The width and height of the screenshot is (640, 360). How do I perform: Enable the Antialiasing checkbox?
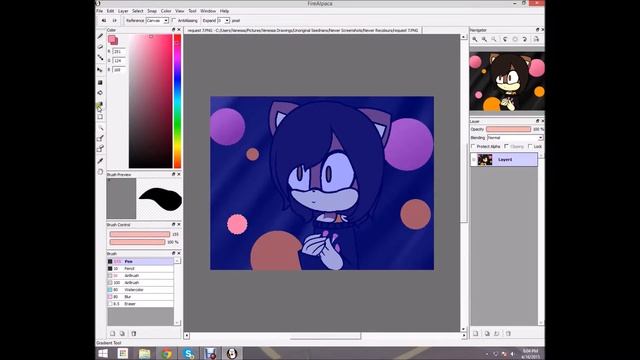(x=174, y=20)
